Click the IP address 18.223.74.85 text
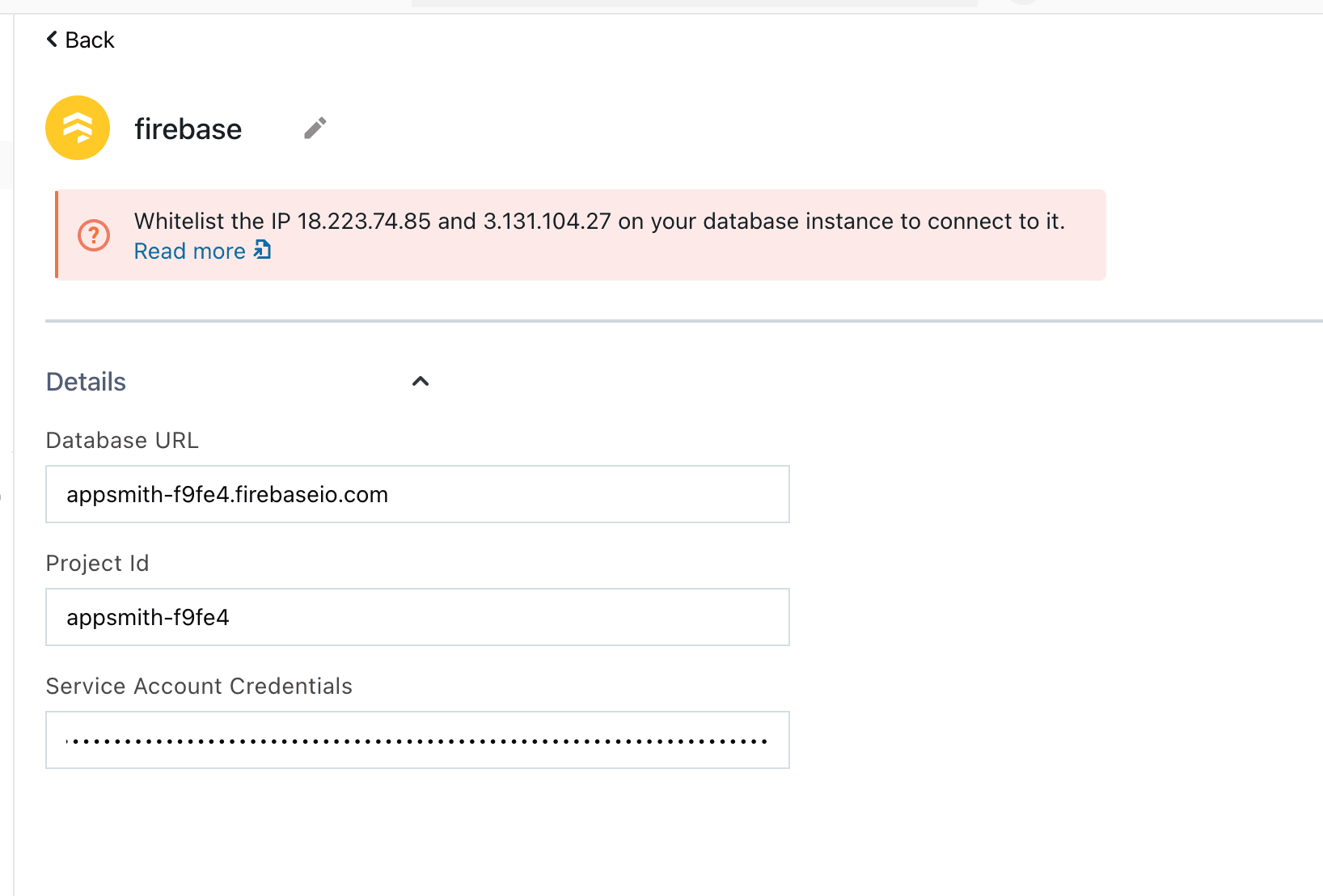The width and height of the screenshot is (1323, 896). click(364, 222)
